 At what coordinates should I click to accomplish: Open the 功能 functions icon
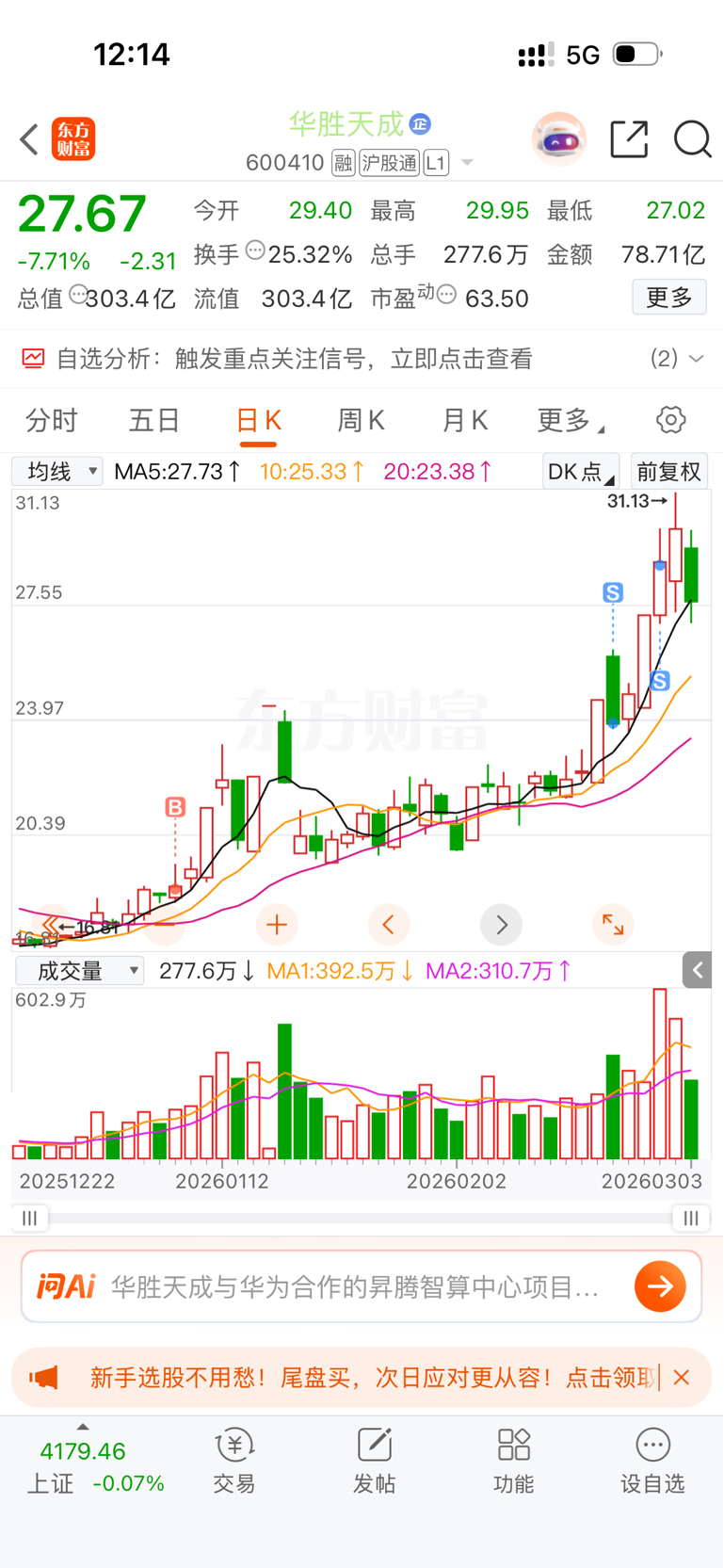coord(513,1461)
